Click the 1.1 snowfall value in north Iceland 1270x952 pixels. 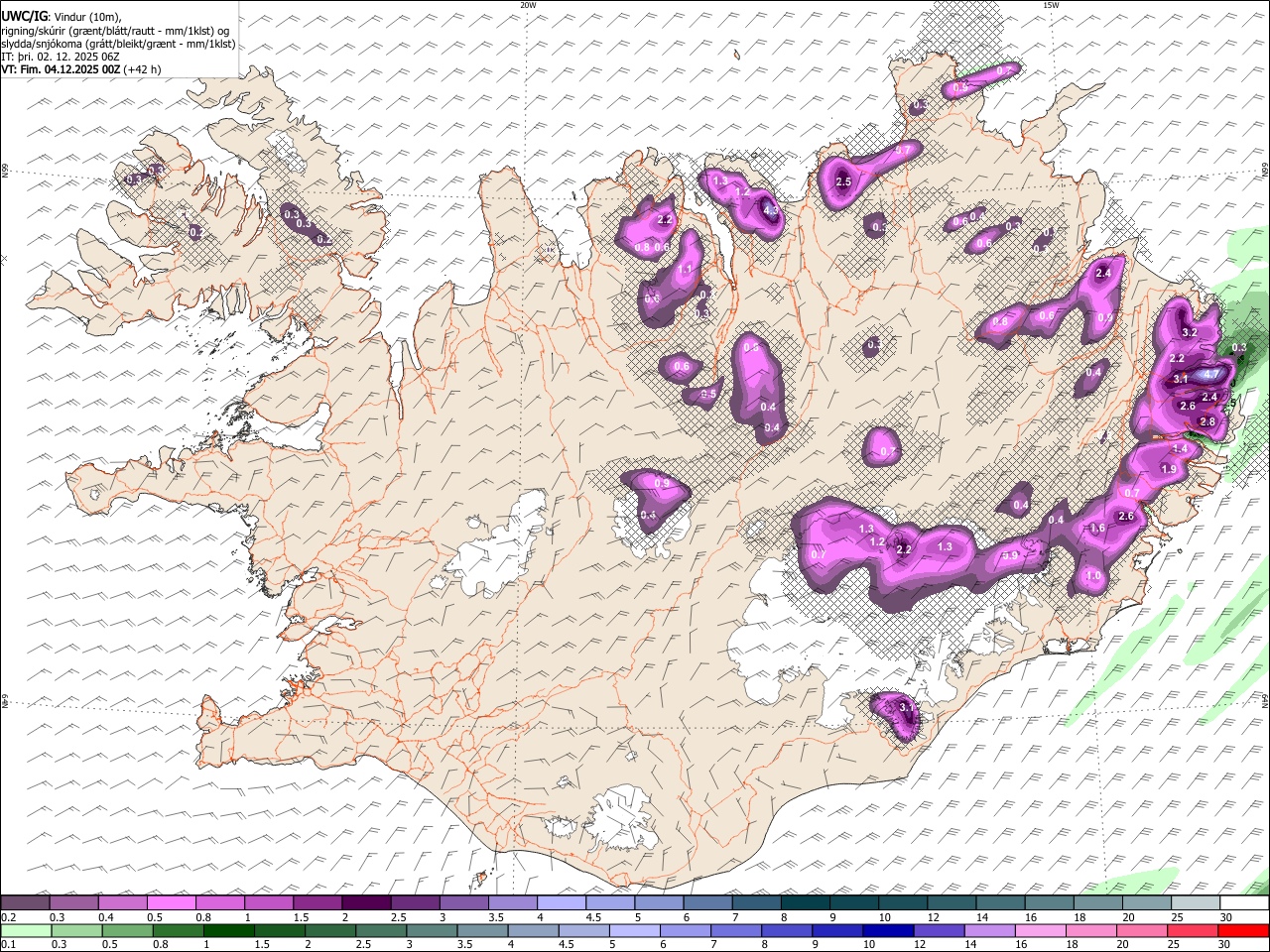click(x=685, y=270)
